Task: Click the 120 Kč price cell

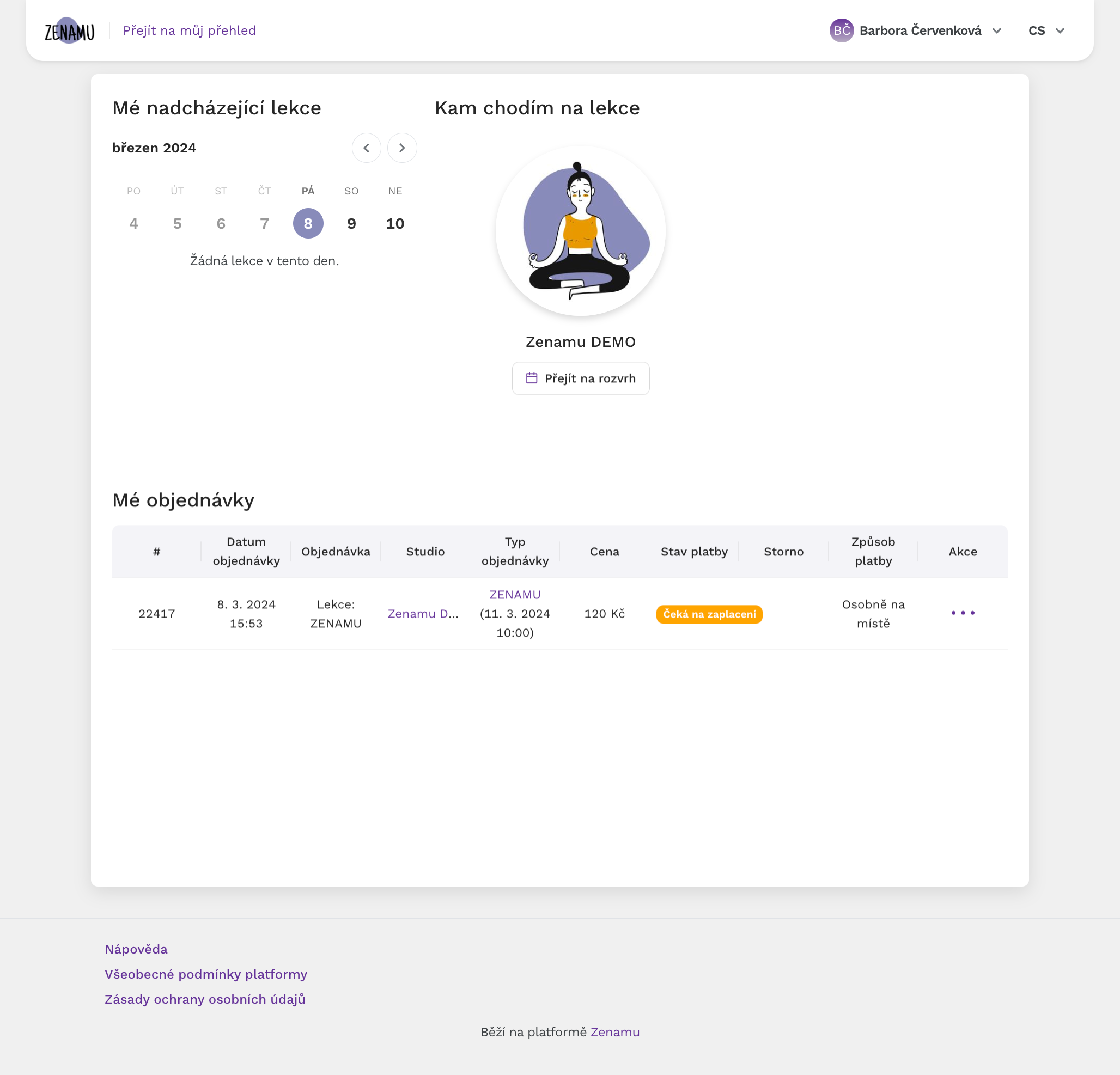Action: point(605,614)
